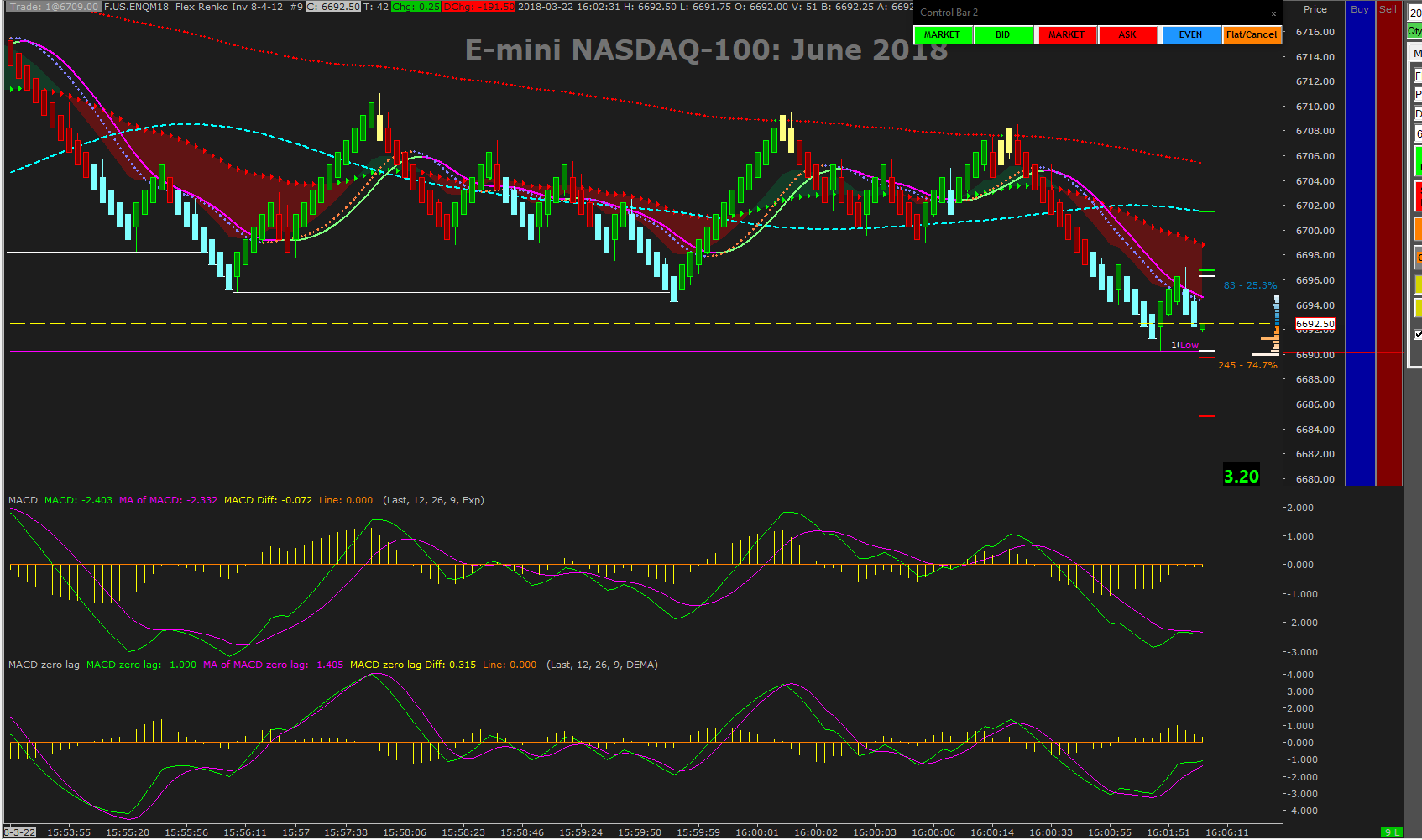Click the red DChg: -191.50 value
The image size is (1422, 840).
478,7
